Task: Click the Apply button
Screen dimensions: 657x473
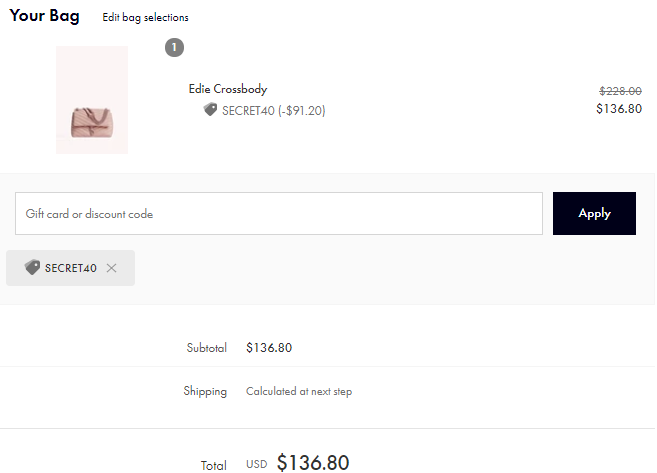Action: point(594,213)
